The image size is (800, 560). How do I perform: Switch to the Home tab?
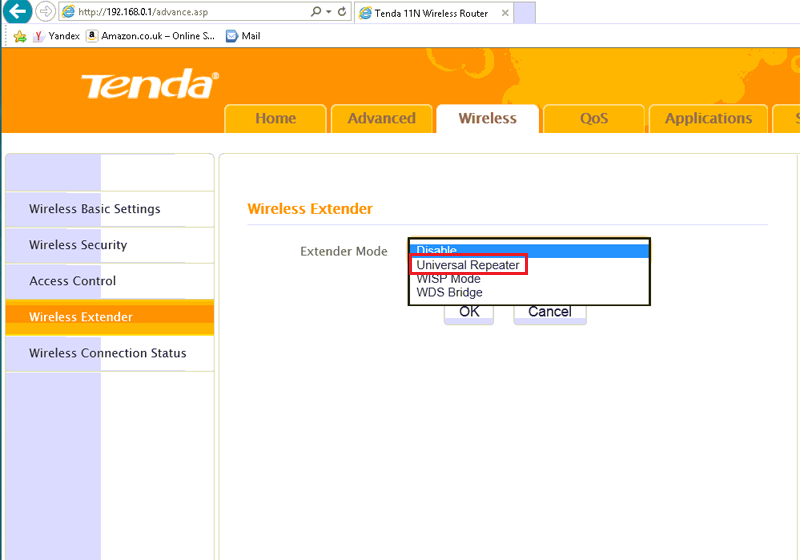click(275, 118)
